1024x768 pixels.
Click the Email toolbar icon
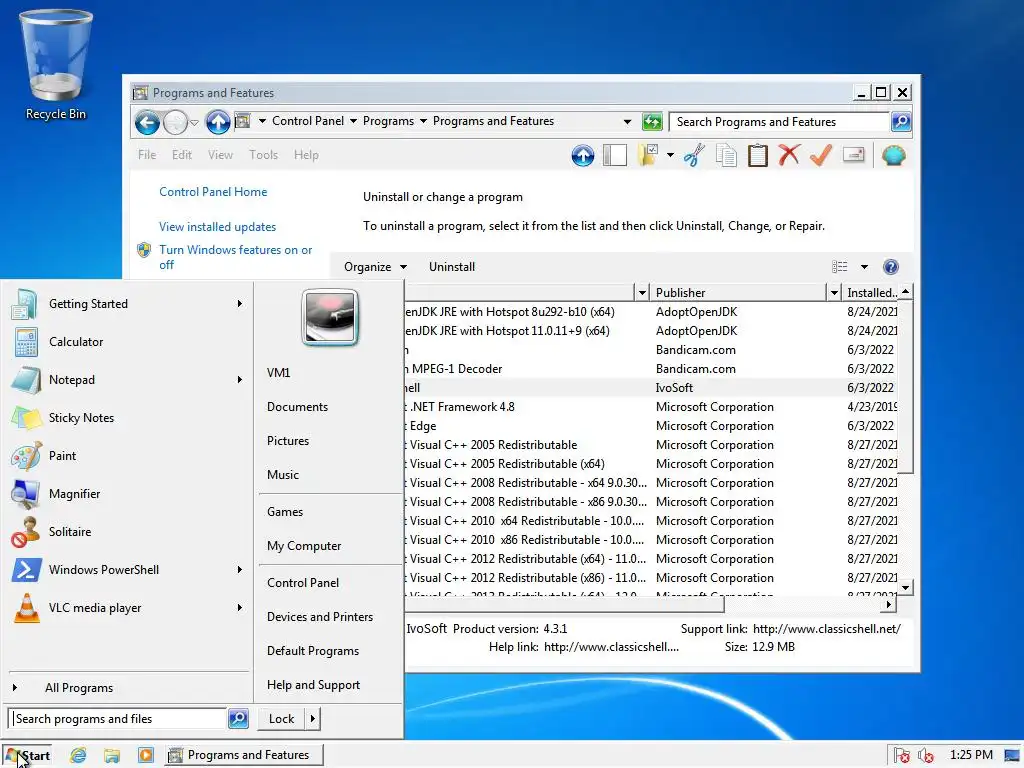pos(853,155)
